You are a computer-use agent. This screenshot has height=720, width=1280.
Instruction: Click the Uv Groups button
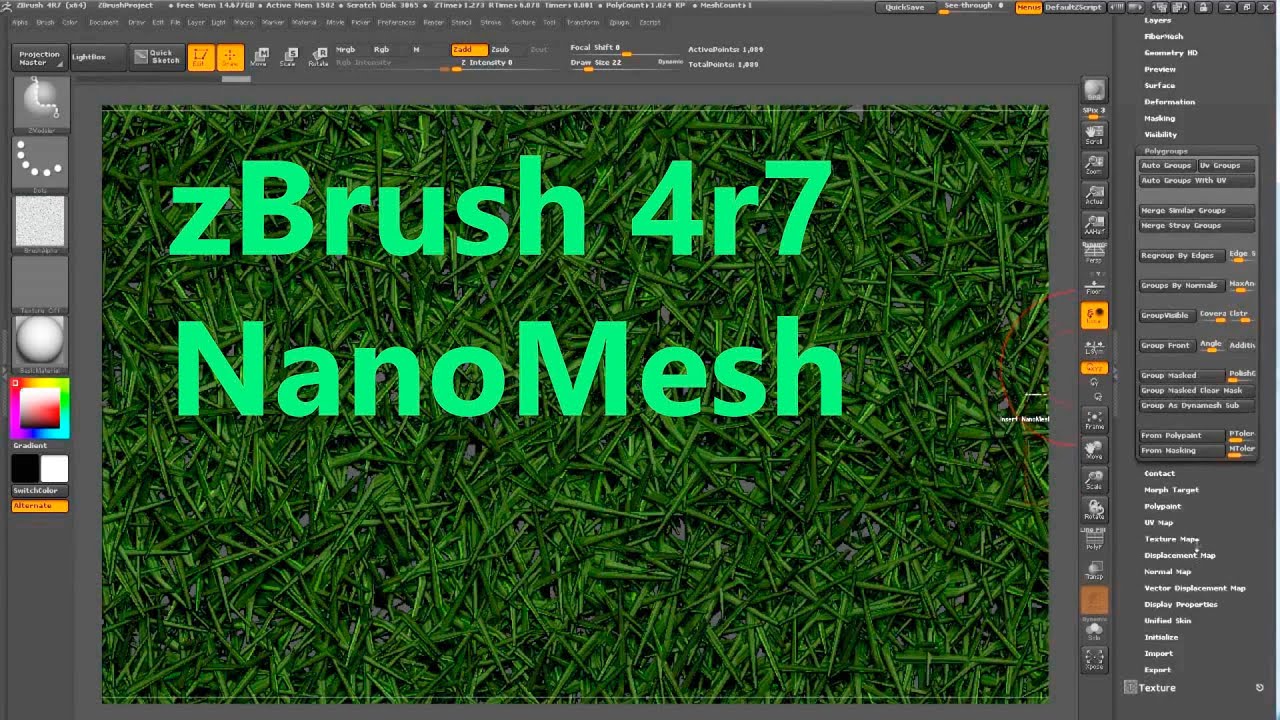pyautogui.click(x=1226, y=166)
